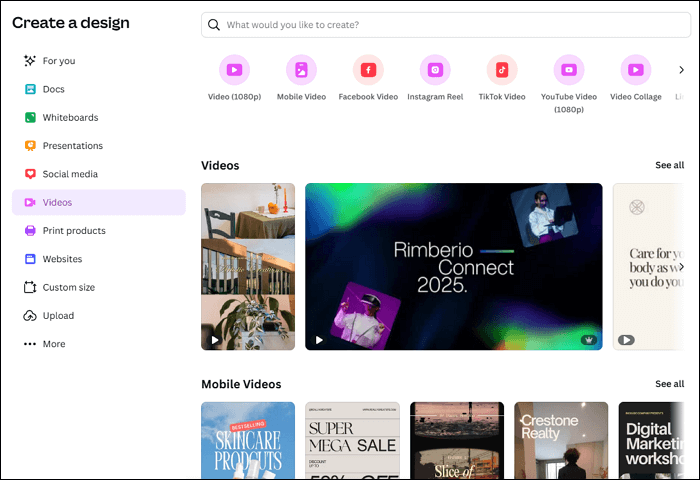Open the Rimberio Connect 2025 video template

click(x=453, y=267)
